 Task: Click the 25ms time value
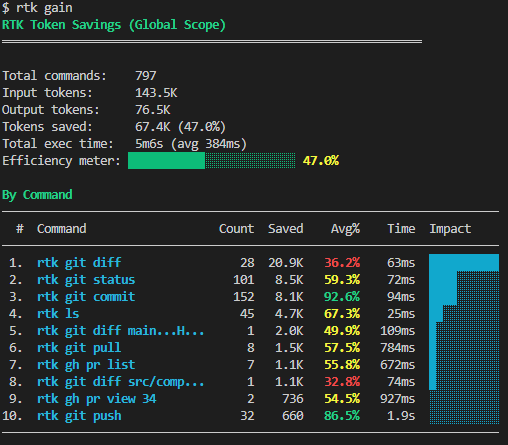(401, 314)
